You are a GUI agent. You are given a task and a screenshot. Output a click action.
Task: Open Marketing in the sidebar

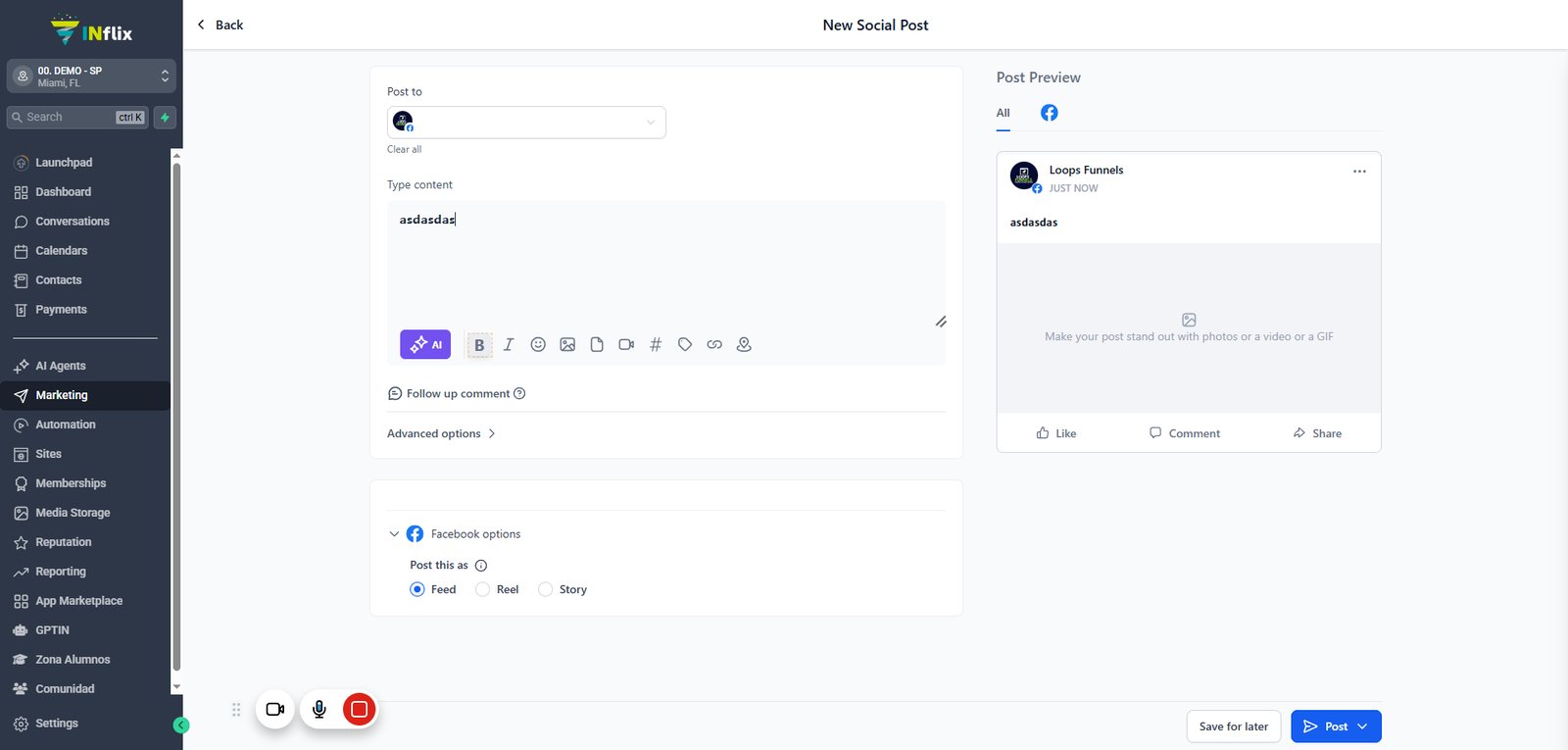tap(85, 395)
